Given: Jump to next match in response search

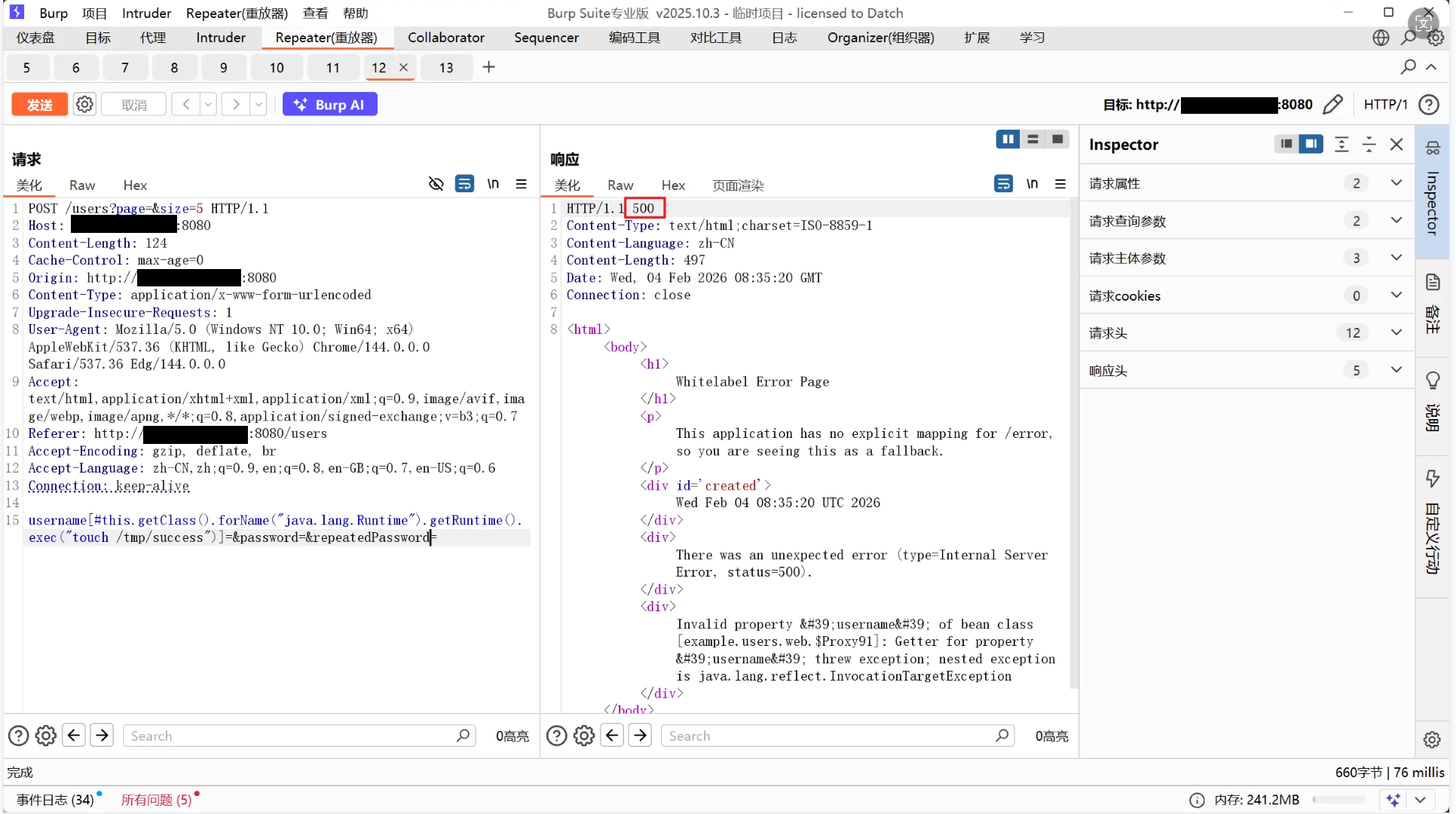Looking at the screenshot, I should click(641, 735).
